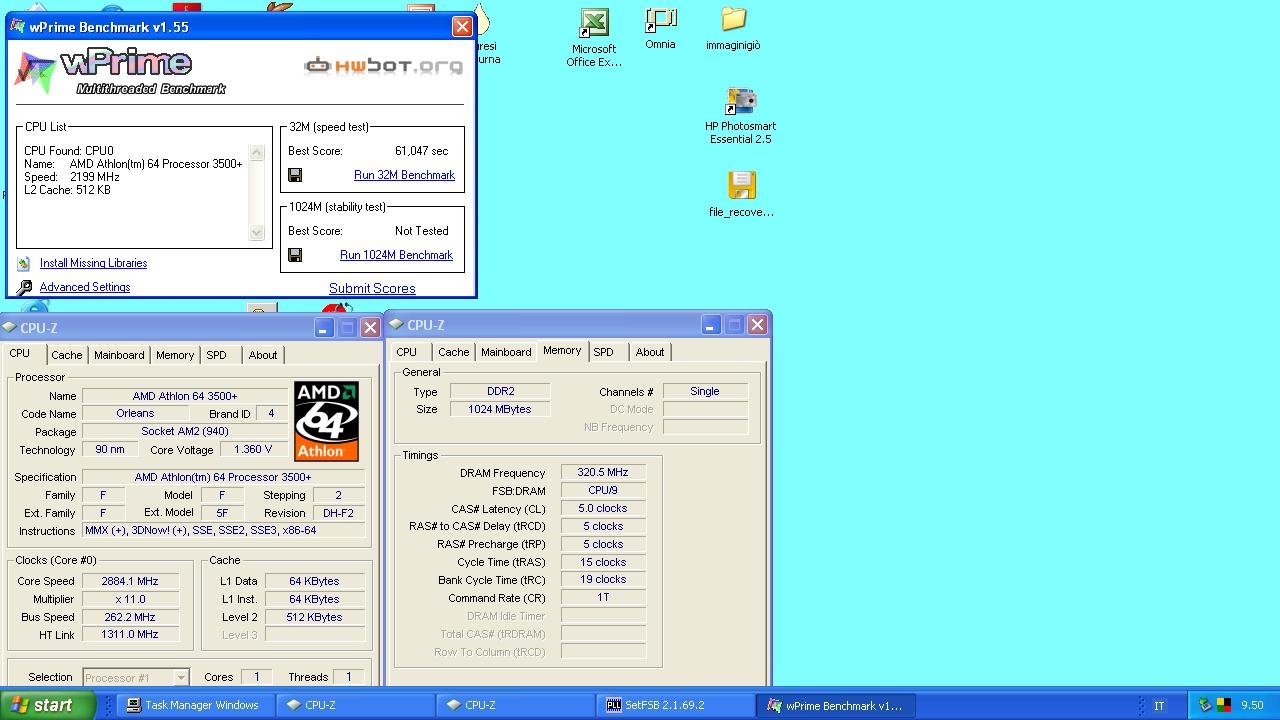This screenshot has width=1280, height=720.
Task: Click the colored tray icon near the clock
Action: coord(1224,705)
